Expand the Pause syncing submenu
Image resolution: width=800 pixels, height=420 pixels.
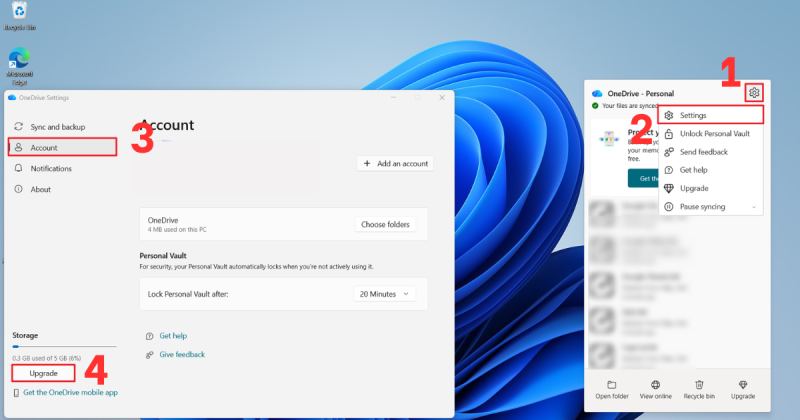(x=711, y=207)
